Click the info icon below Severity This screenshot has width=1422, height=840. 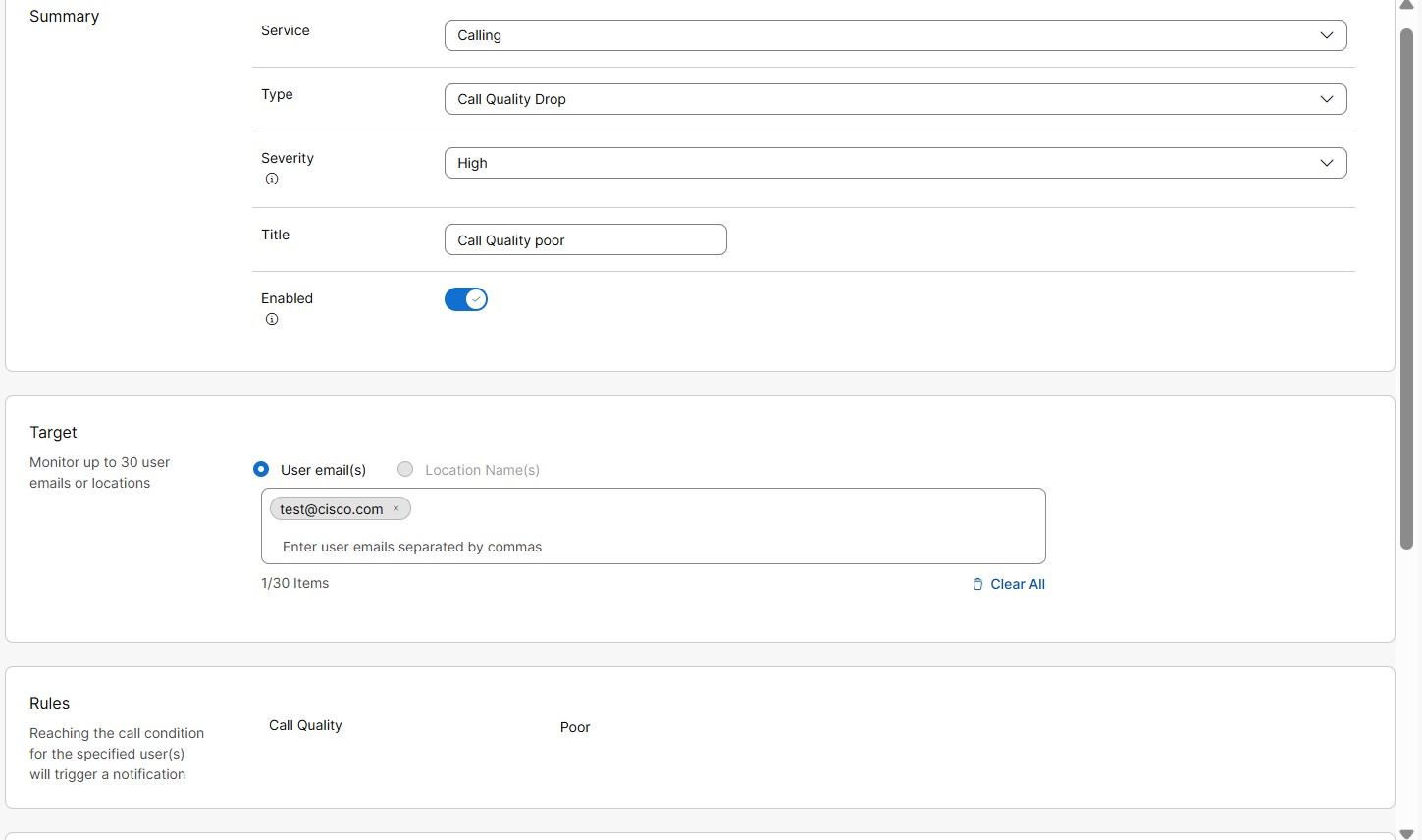click(x=272, y=179)
